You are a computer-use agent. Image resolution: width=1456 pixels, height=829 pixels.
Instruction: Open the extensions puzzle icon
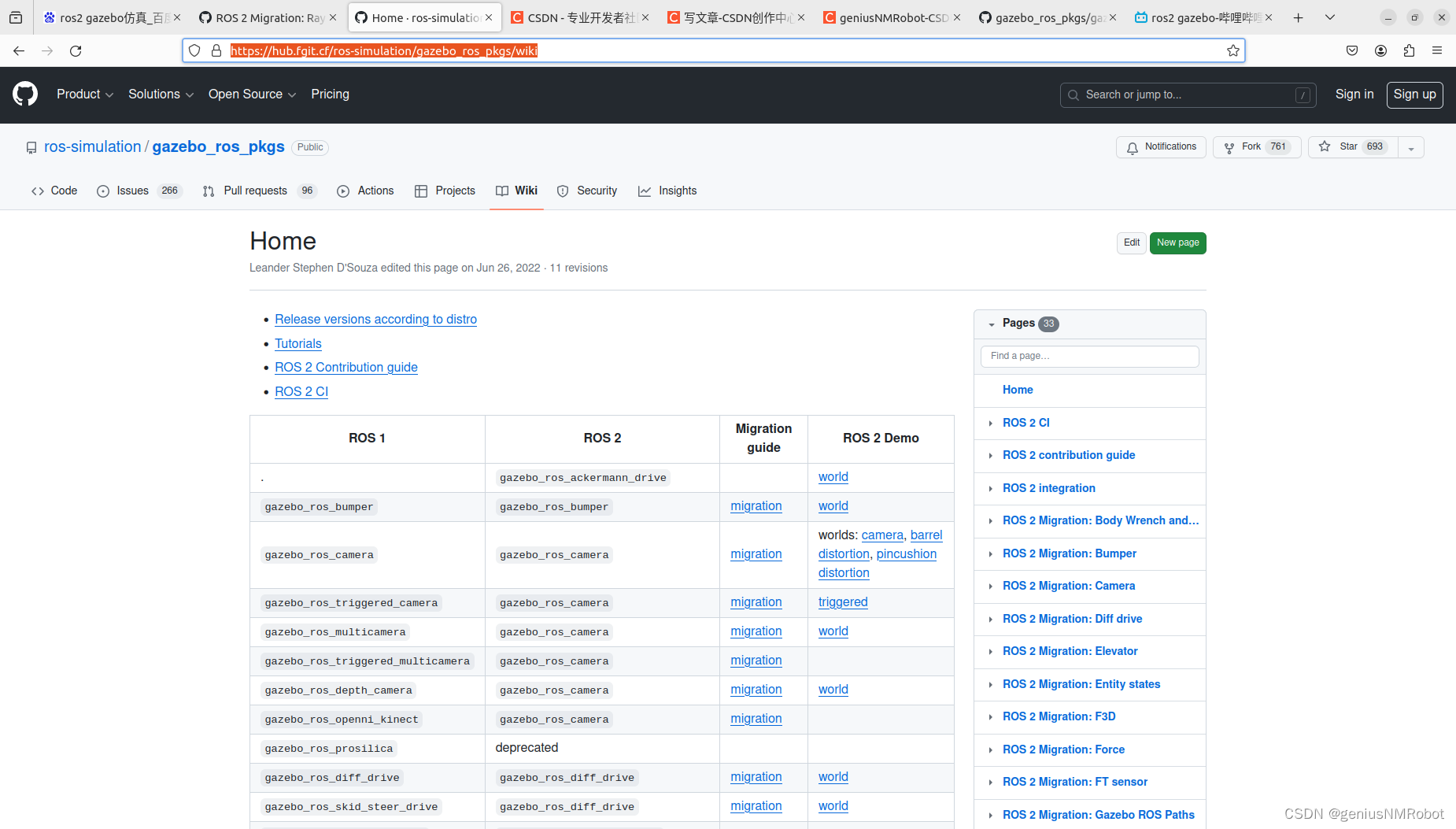coord(1409,50)
